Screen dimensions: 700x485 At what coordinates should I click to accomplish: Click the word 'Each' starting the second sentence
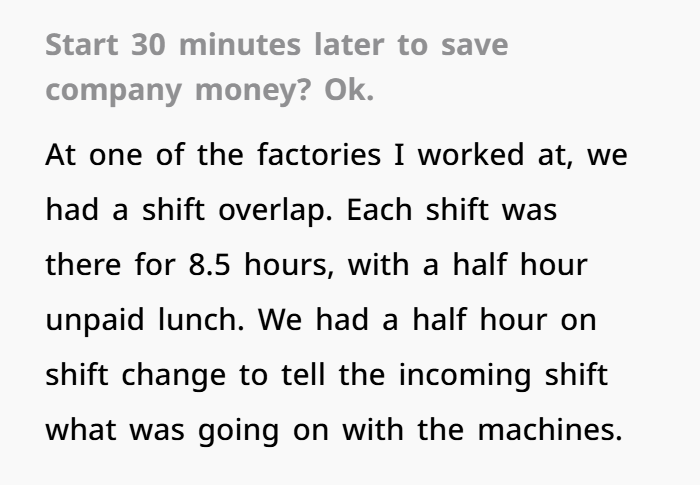(379, 210)
